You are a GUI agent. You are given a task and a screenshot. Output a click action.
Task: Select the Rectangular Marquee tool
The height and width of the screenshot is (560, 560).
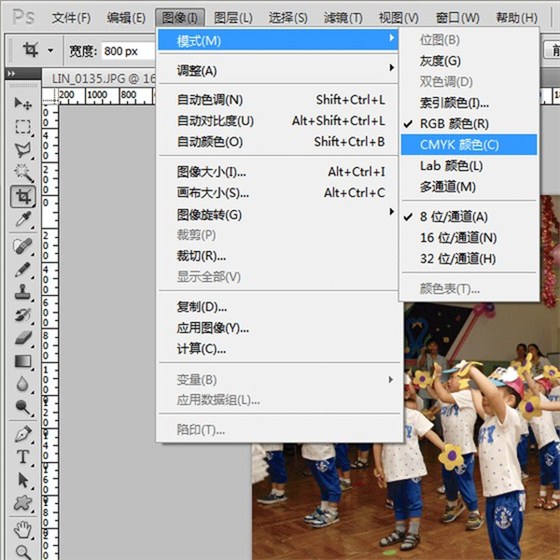tap(23, 126)
